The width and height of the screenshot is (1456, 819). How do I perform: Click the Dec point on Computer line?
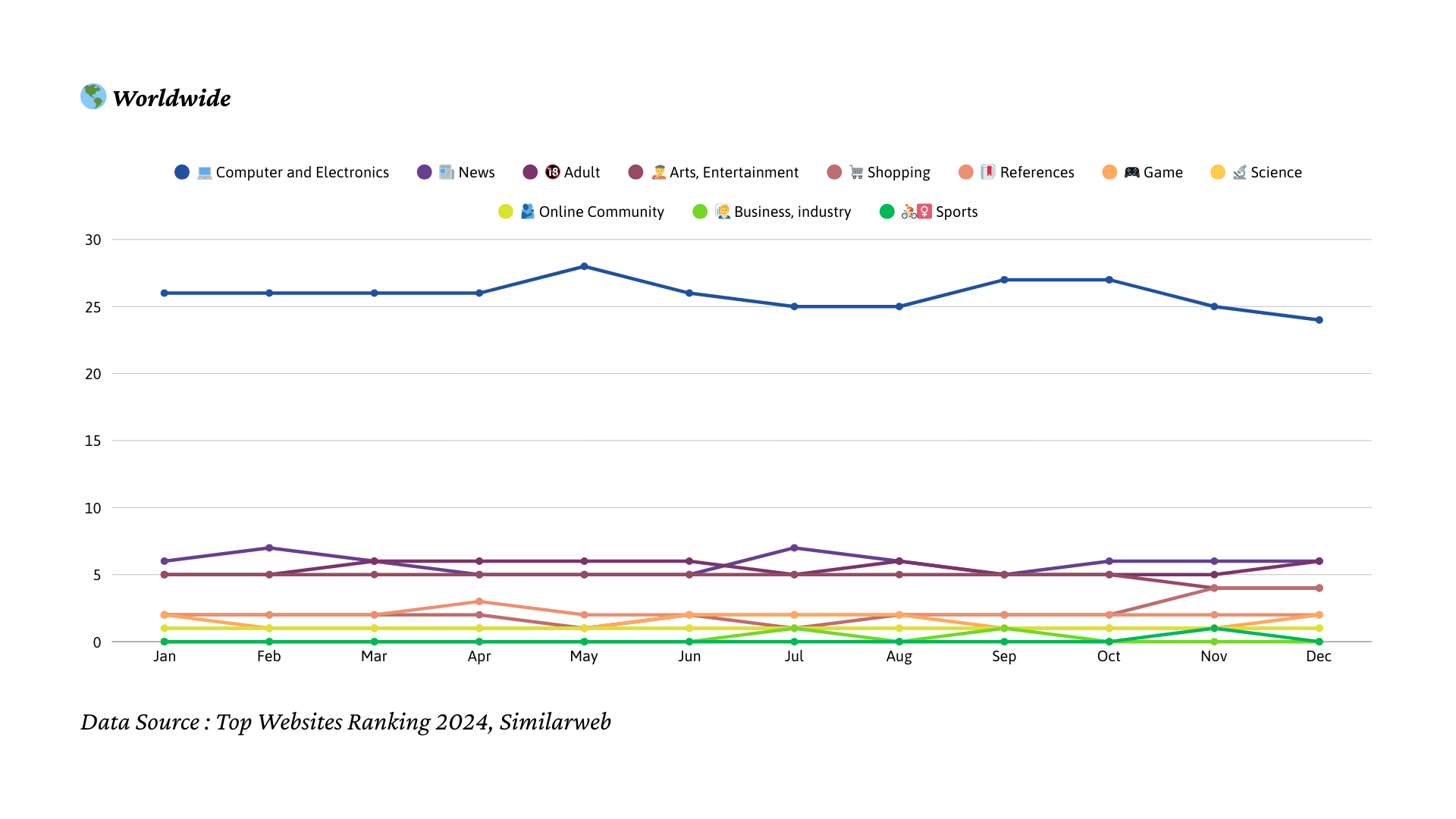click(1319, 320)
